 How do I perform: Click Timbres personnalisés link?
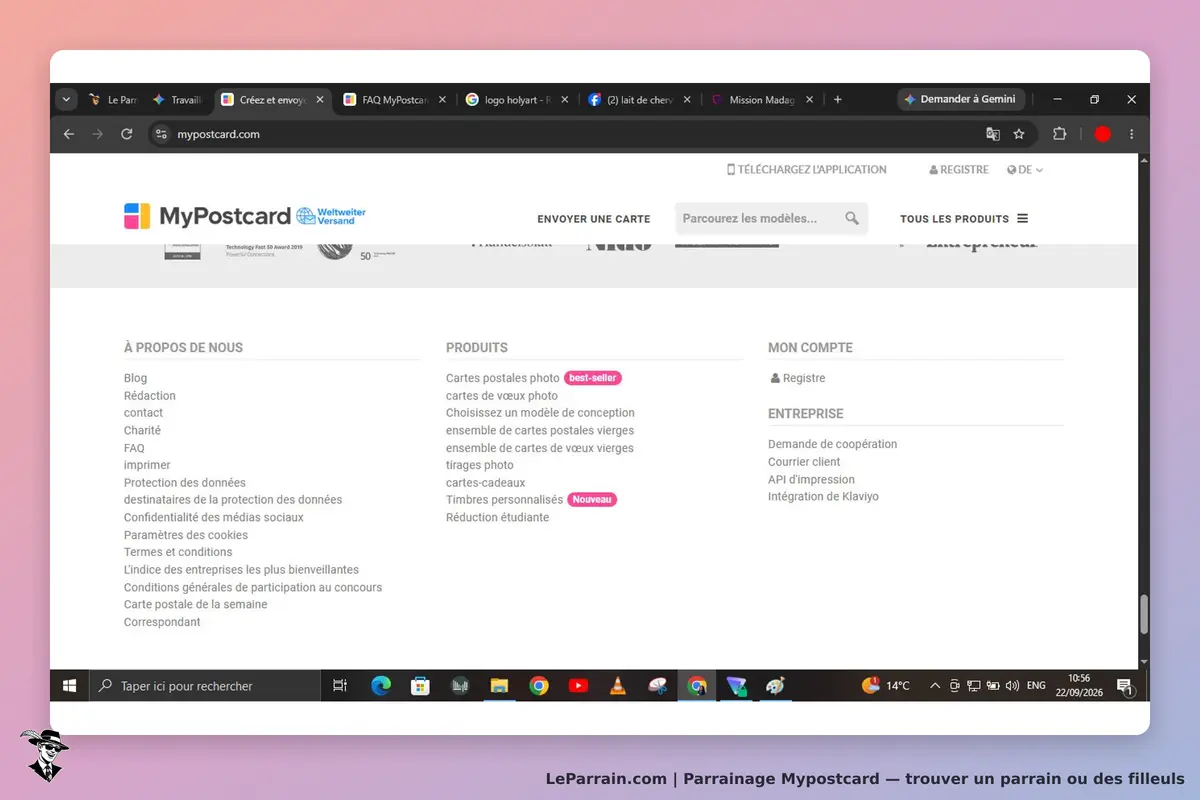504,500
